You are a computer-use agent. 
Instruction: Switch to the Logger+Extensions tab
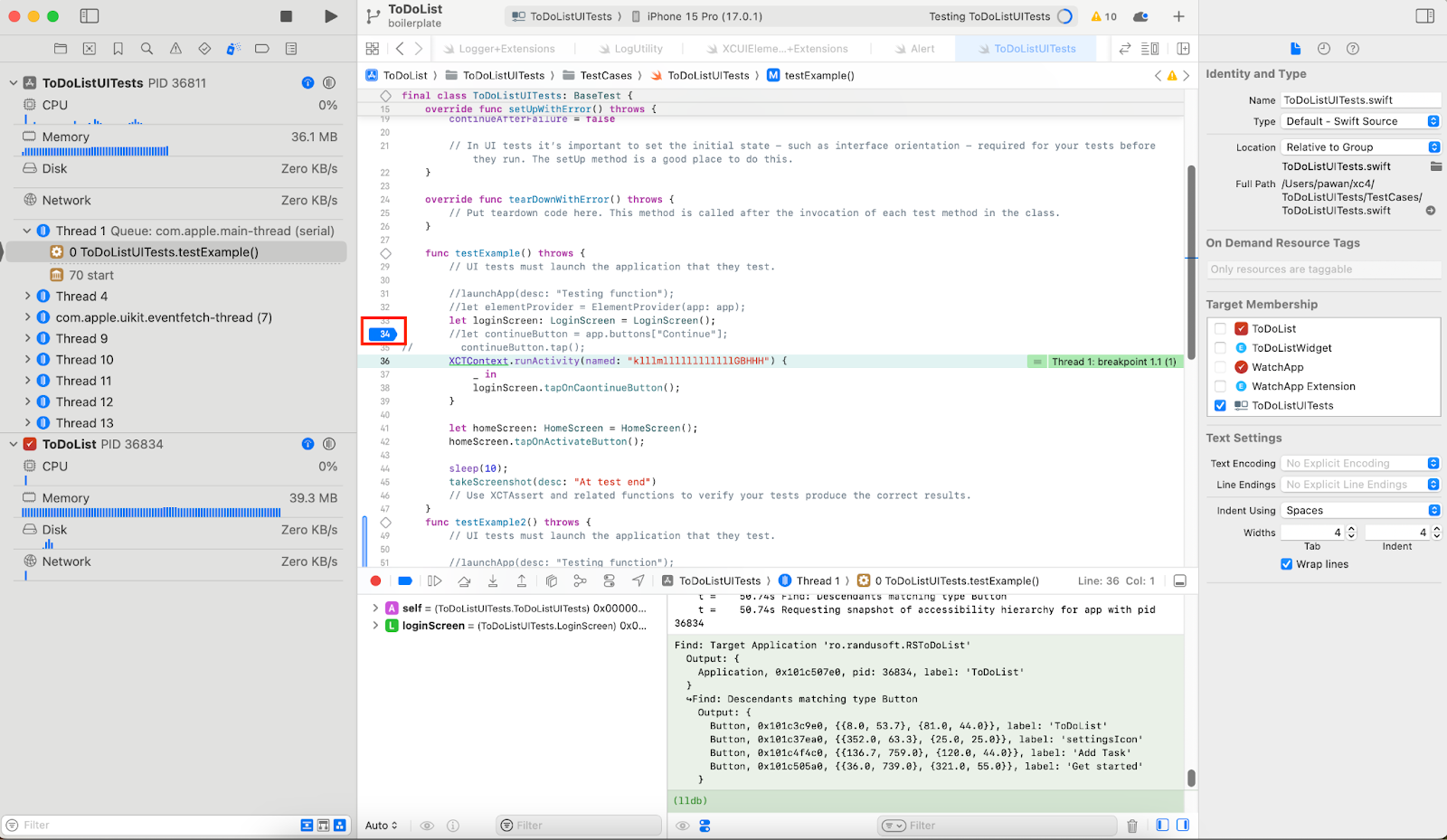coord(499,49)
